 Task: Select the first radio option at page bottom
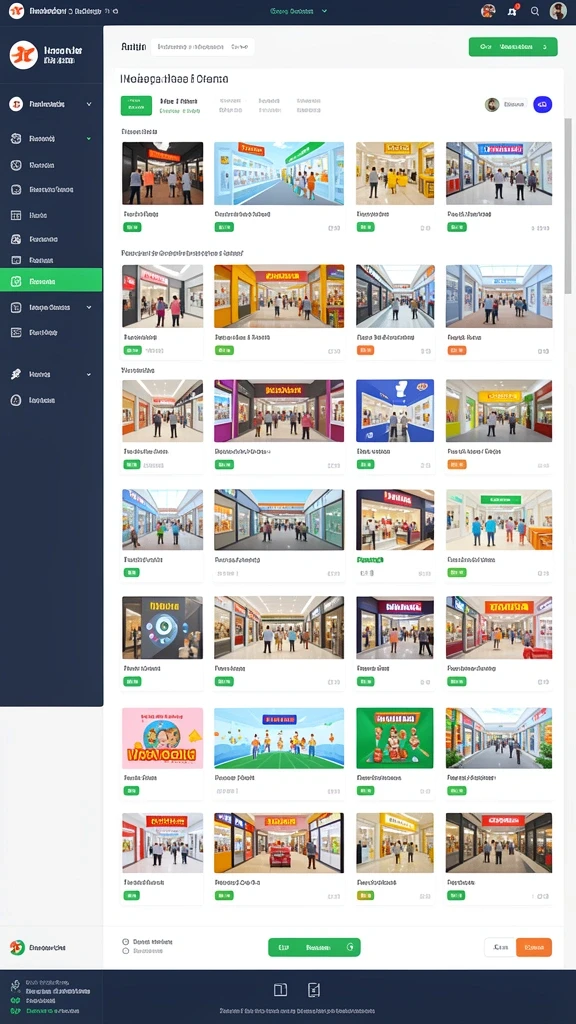pyautogui.click(x=125, y=942)
